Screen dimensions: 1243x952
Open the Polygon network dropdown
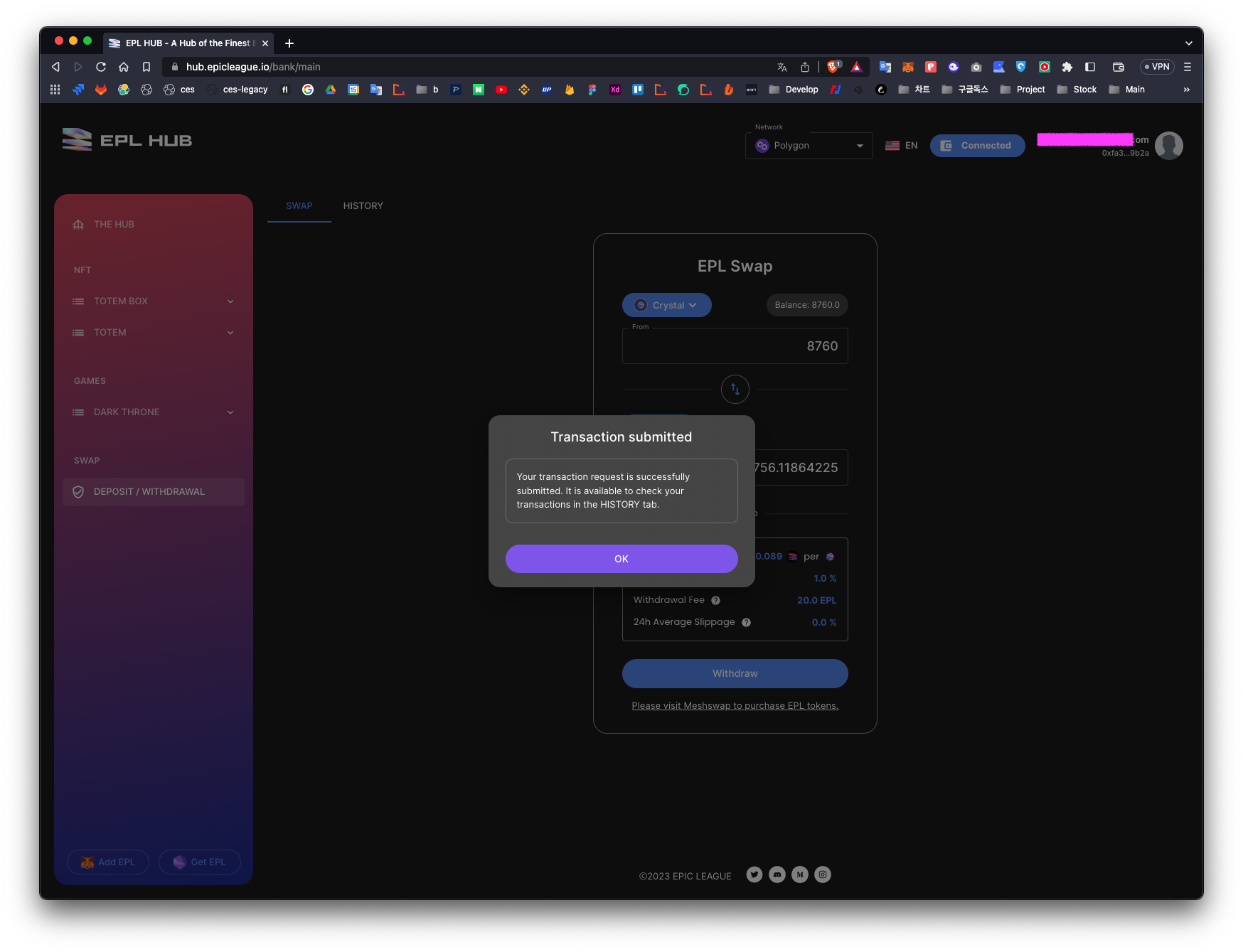[809, 146]
